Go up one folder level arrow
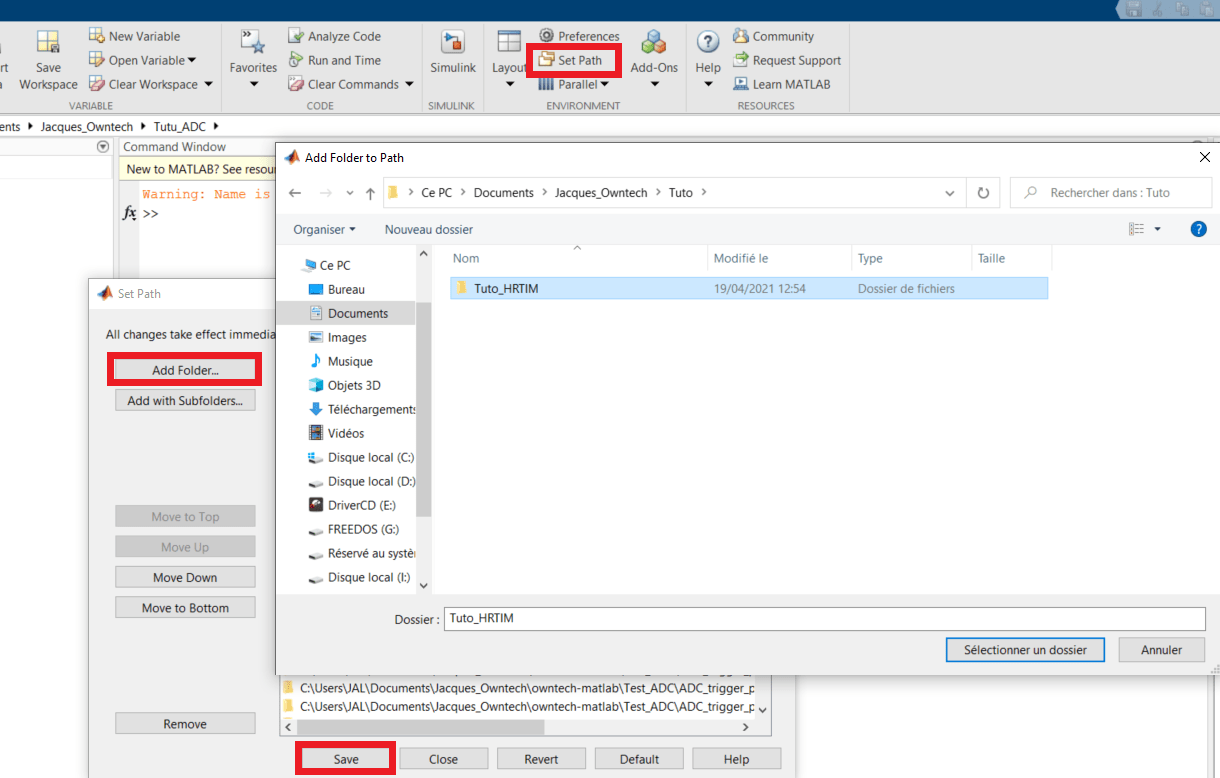 [x=371, y=193]
